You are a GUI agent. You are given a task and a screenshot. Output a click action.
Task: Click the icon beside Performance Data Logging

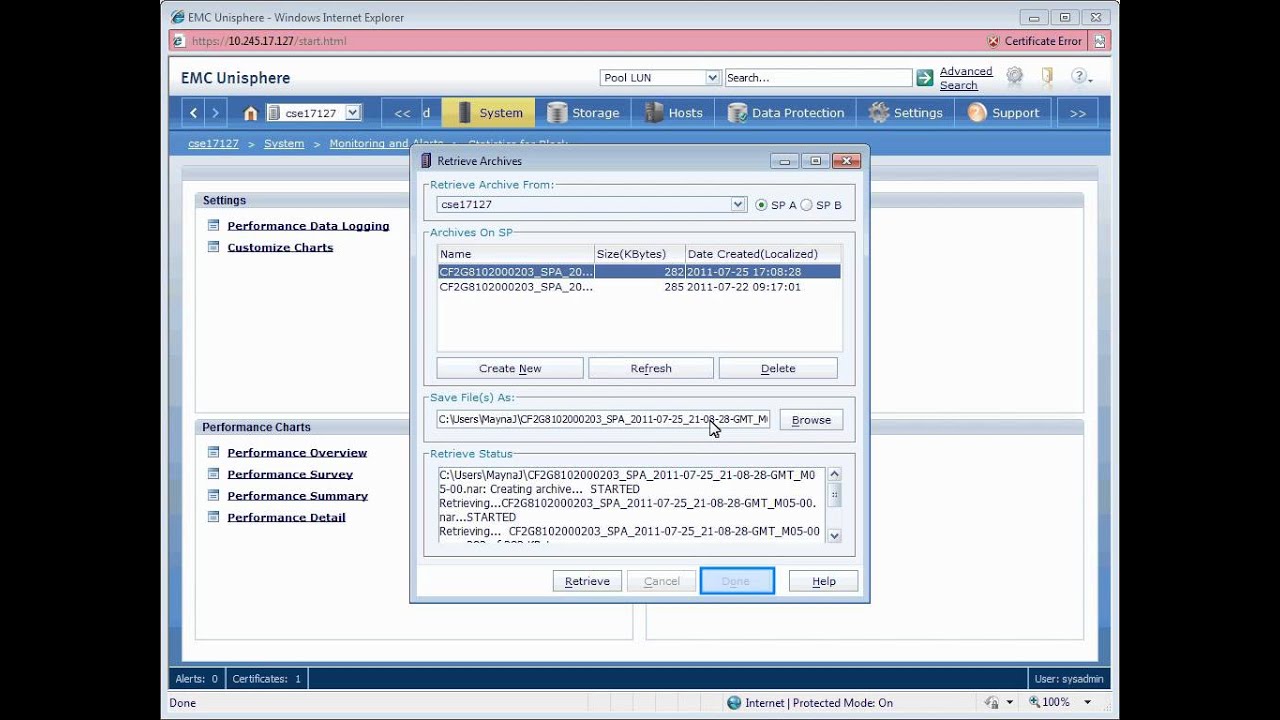[213, 225]
